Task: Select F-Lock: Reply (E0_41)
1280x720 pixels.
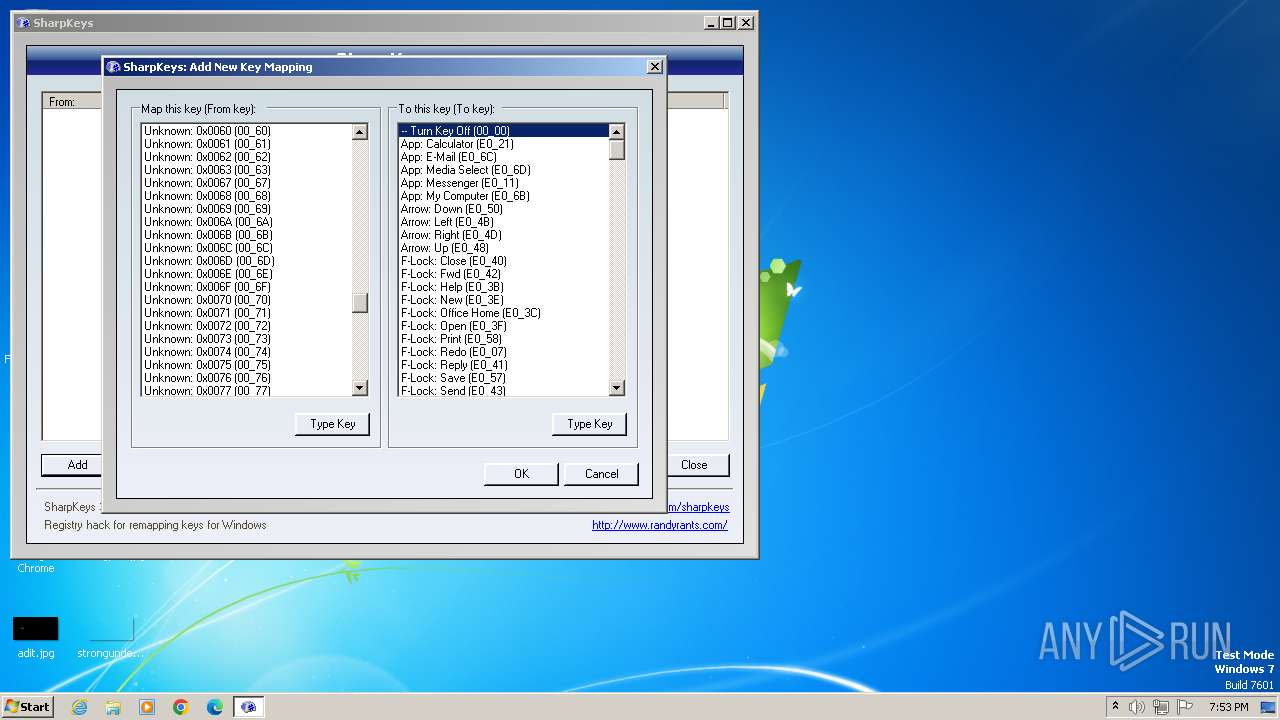Action: click(x=503, y=365)
